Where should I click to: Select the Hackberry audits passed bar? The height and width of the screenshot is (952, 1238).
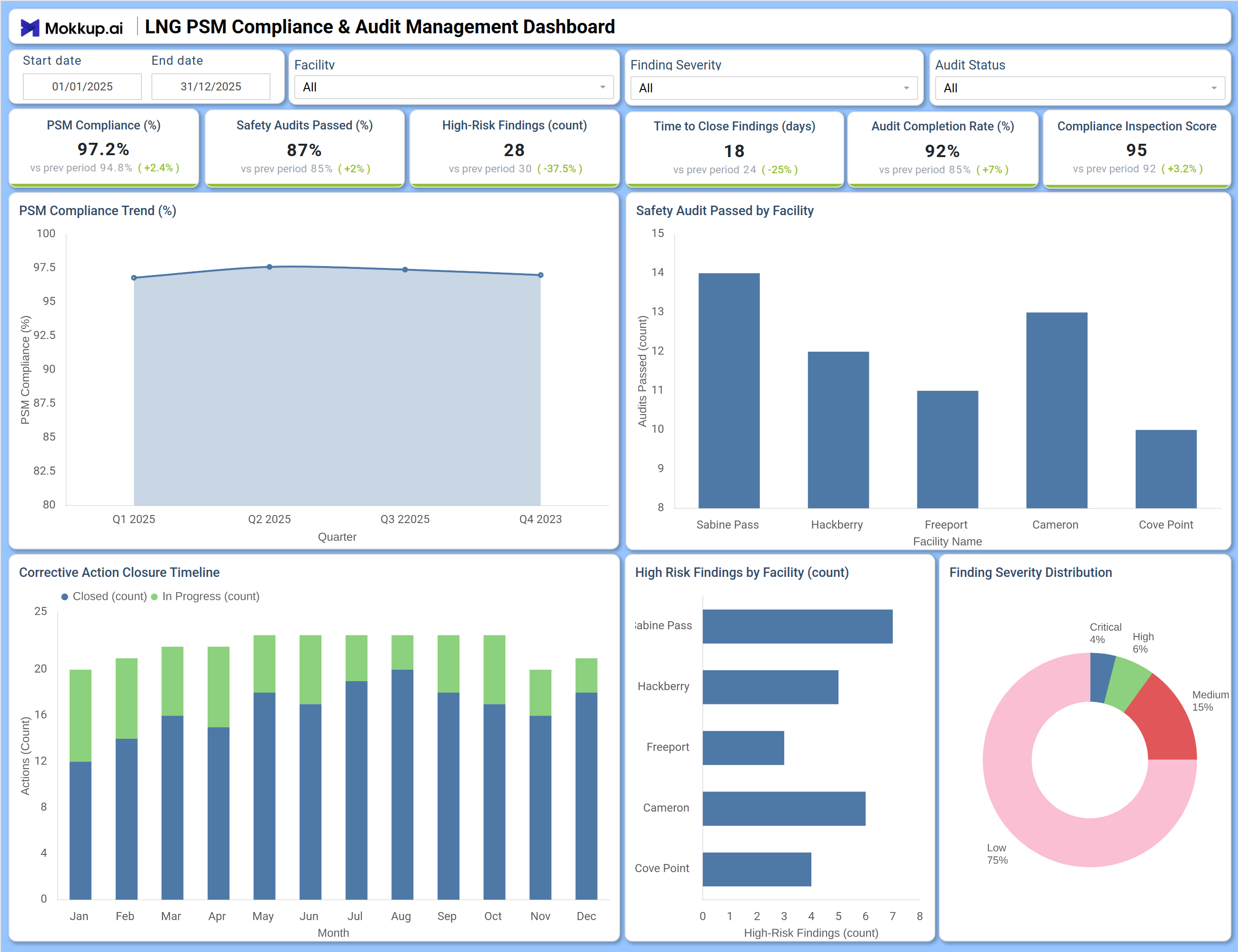coord(838,429)
